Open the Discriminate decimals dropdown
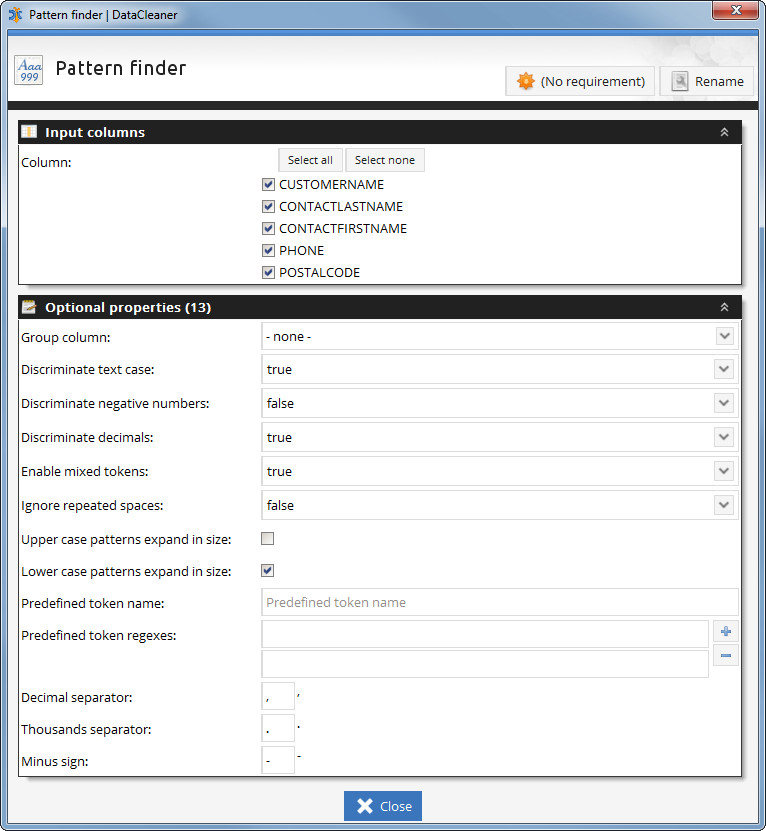The height and width of the screenshot is (831, 766). click(x=724, y=437)
